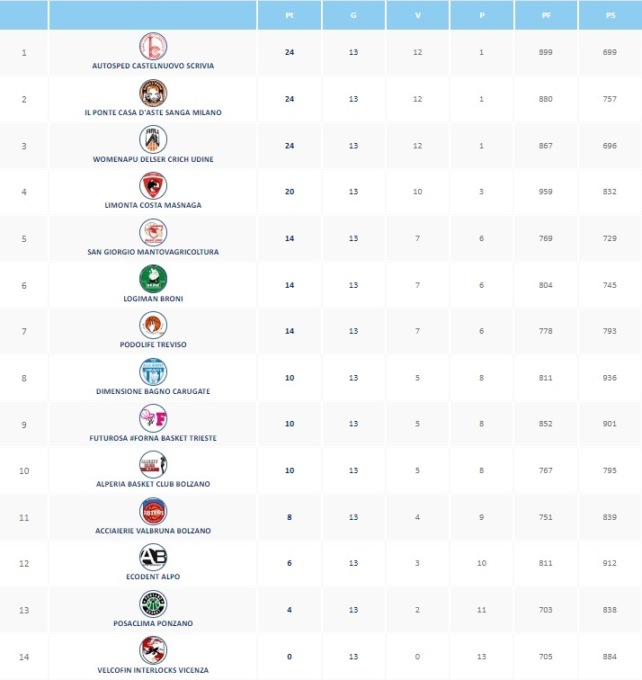Click the G games column header
The height and width of the screenshot is (680, 642).
[354, 15]
